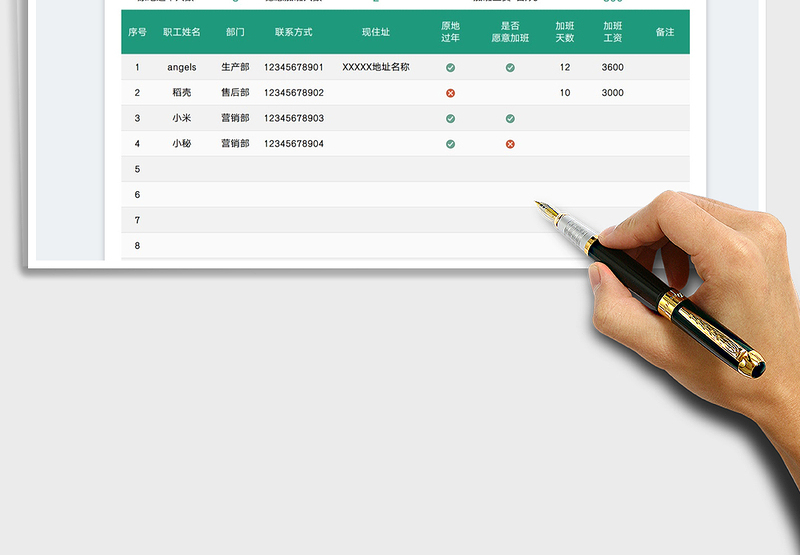Viewport: 800px width, 555px height.
Task: Click the 加班工资 header cell
Action: pyautogui.click(x=613, y=32)
